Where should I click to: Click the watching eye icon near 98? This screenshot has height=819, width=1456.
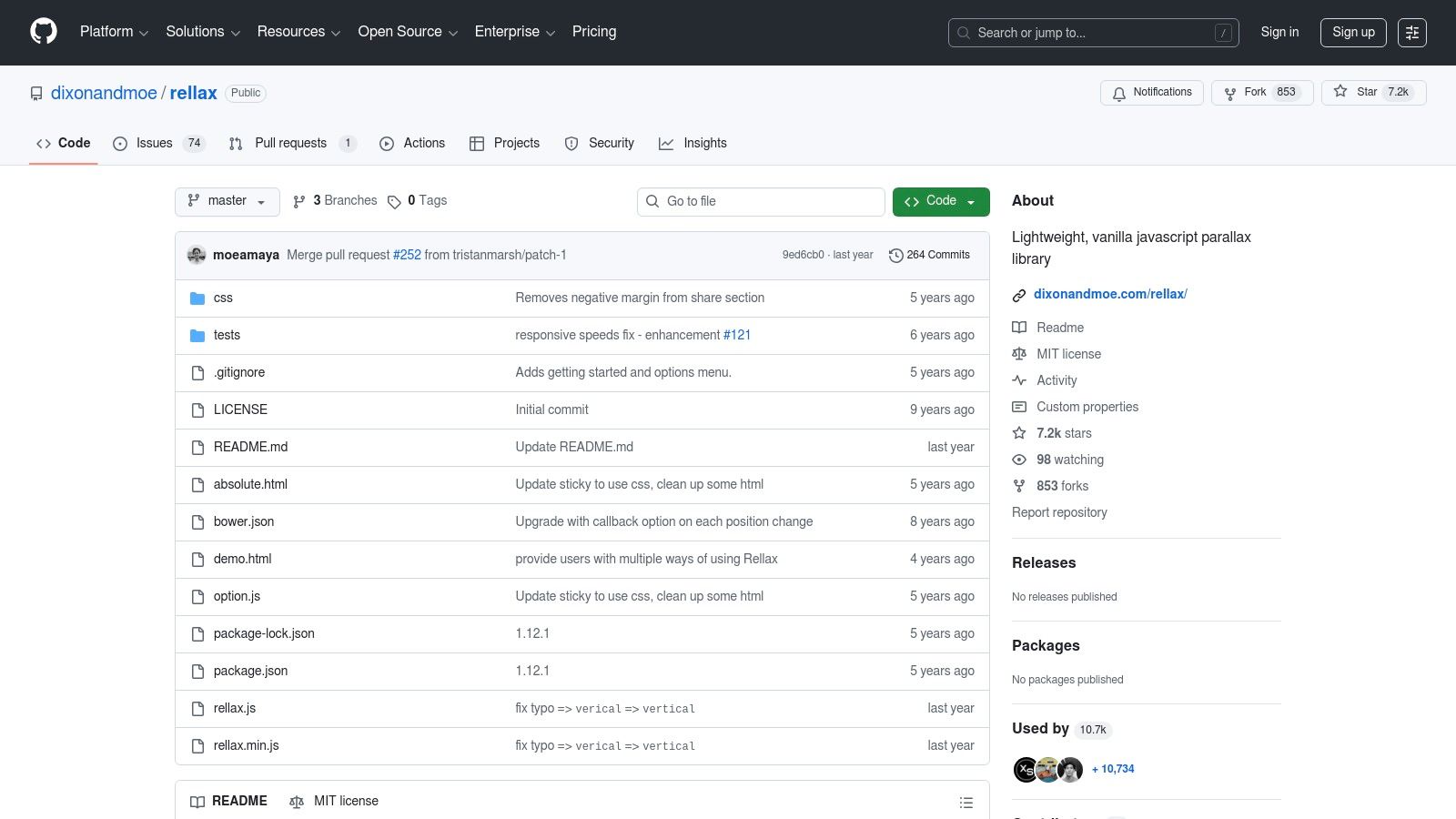[x=1019, y=460]
